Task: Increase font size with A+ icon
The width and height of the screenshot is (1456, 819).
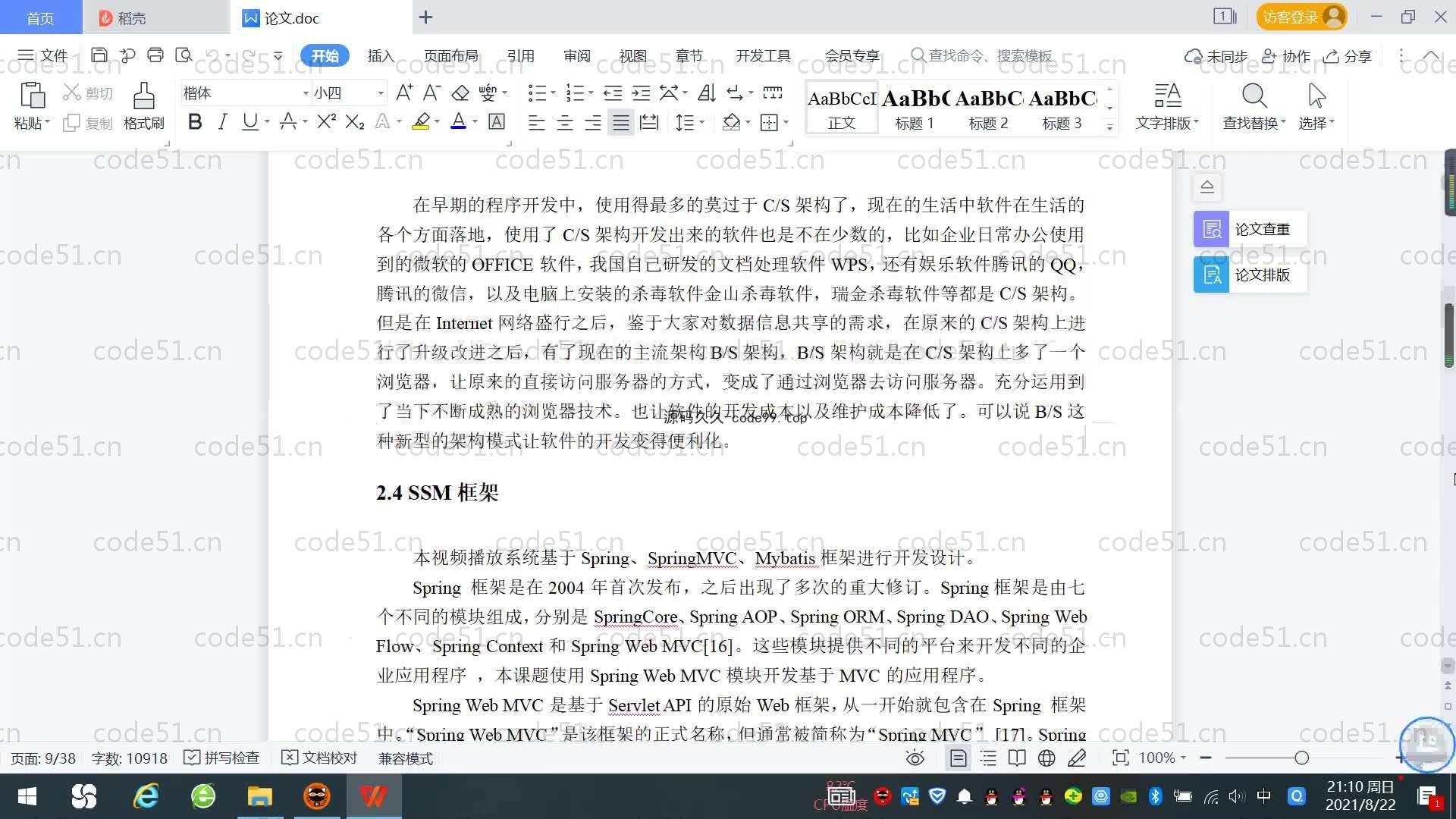Action: [404, 93]
